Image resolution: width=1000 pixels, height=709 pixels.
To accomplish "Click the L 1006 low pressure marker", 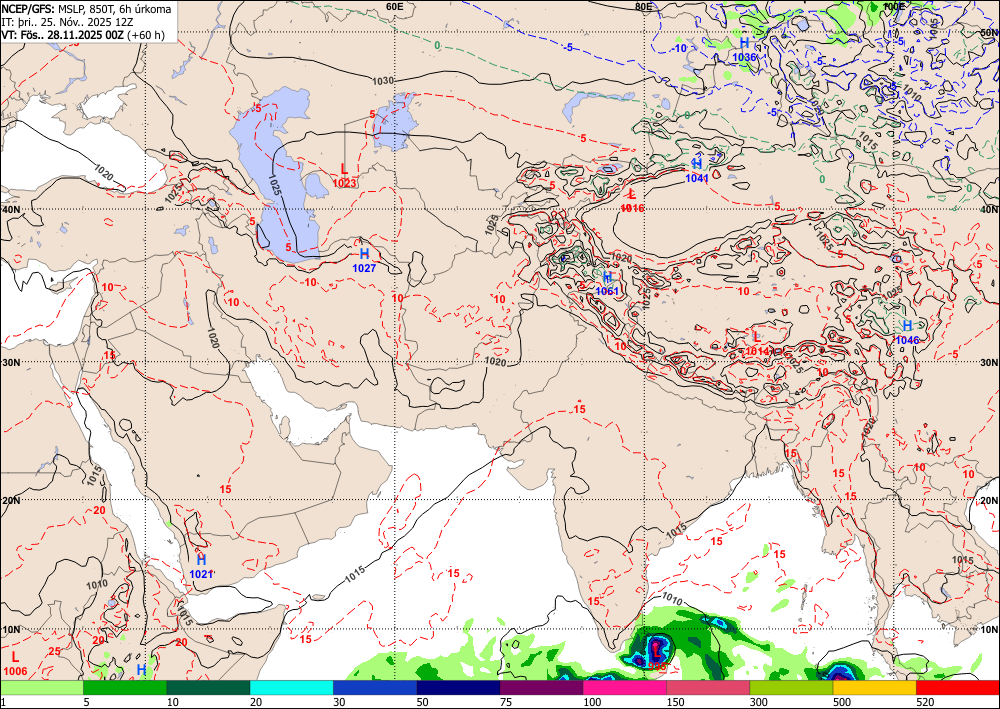I will point(15,663).
